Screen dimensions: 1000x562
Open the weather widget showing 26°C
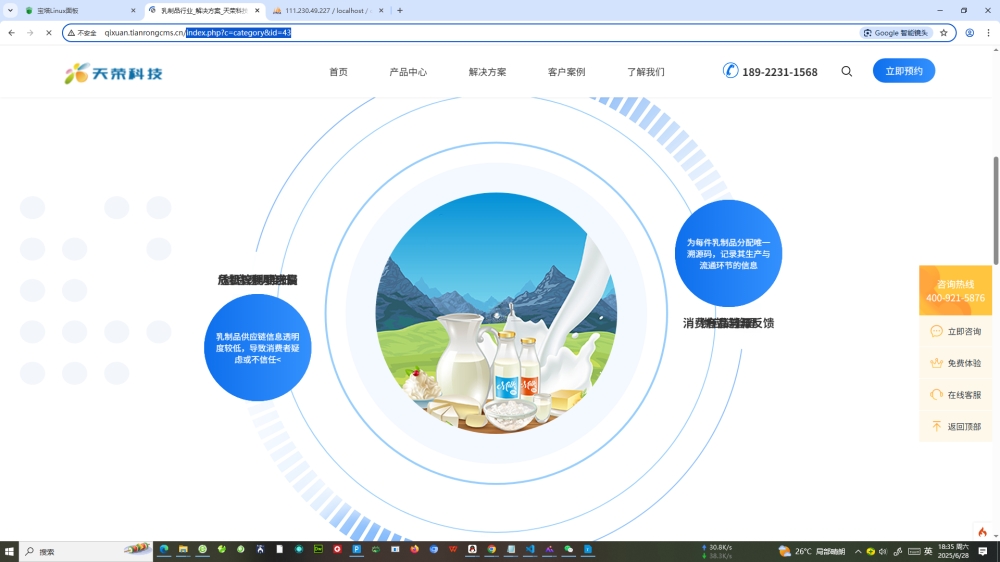(811, 551)
